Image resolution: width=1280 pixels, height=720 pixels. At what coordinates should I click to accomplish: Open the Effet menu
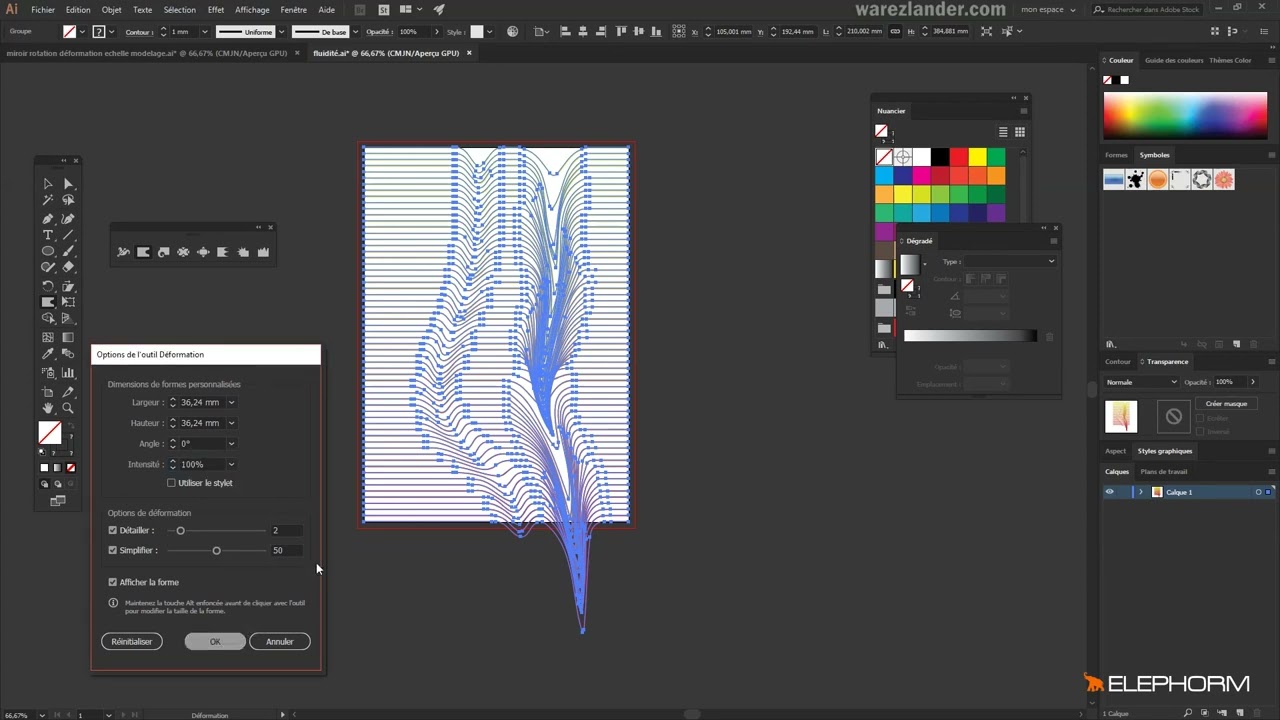click(x=216, y=9)
